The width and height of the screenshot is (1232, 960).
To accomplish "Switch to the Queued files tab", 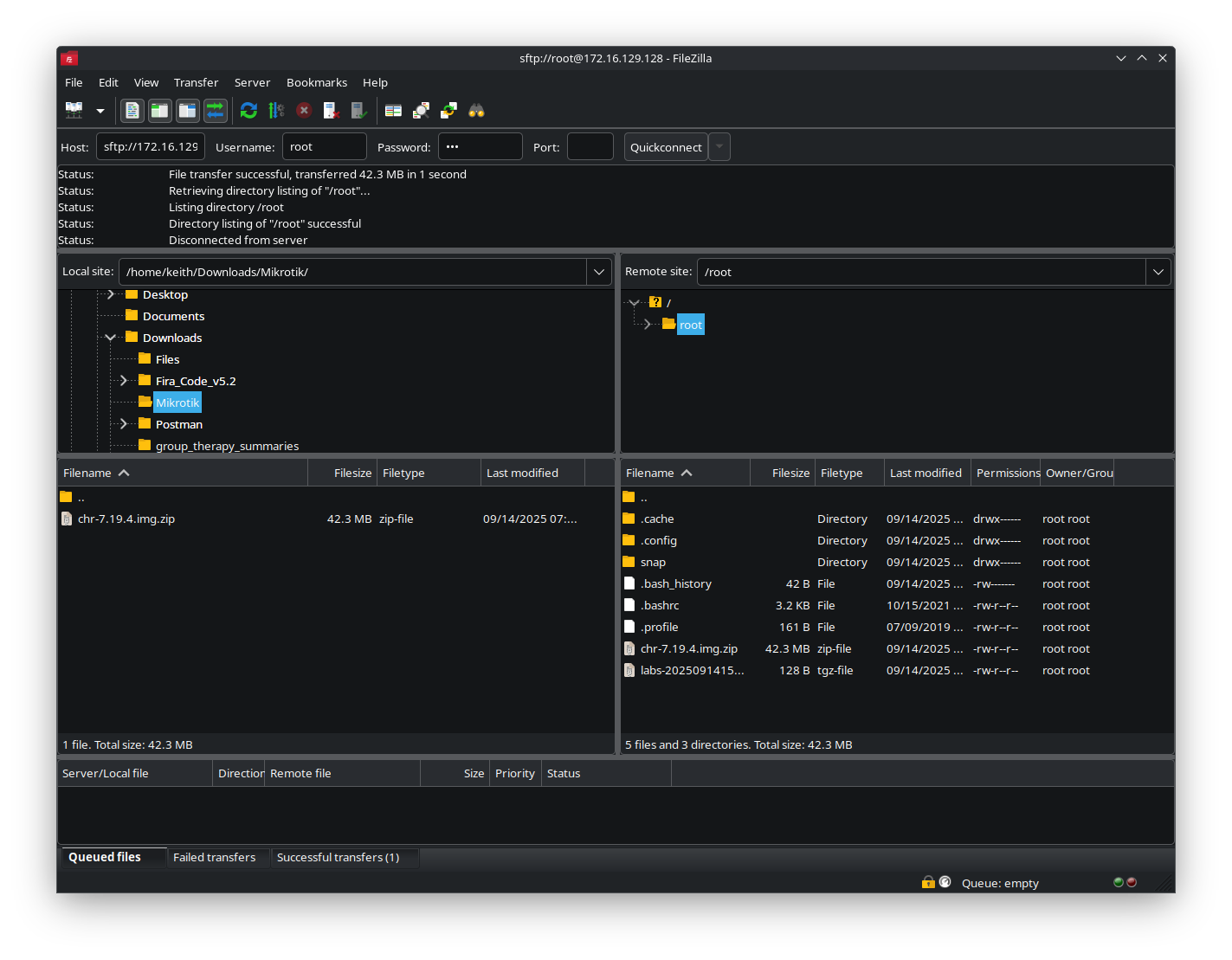I will point(113,857).
